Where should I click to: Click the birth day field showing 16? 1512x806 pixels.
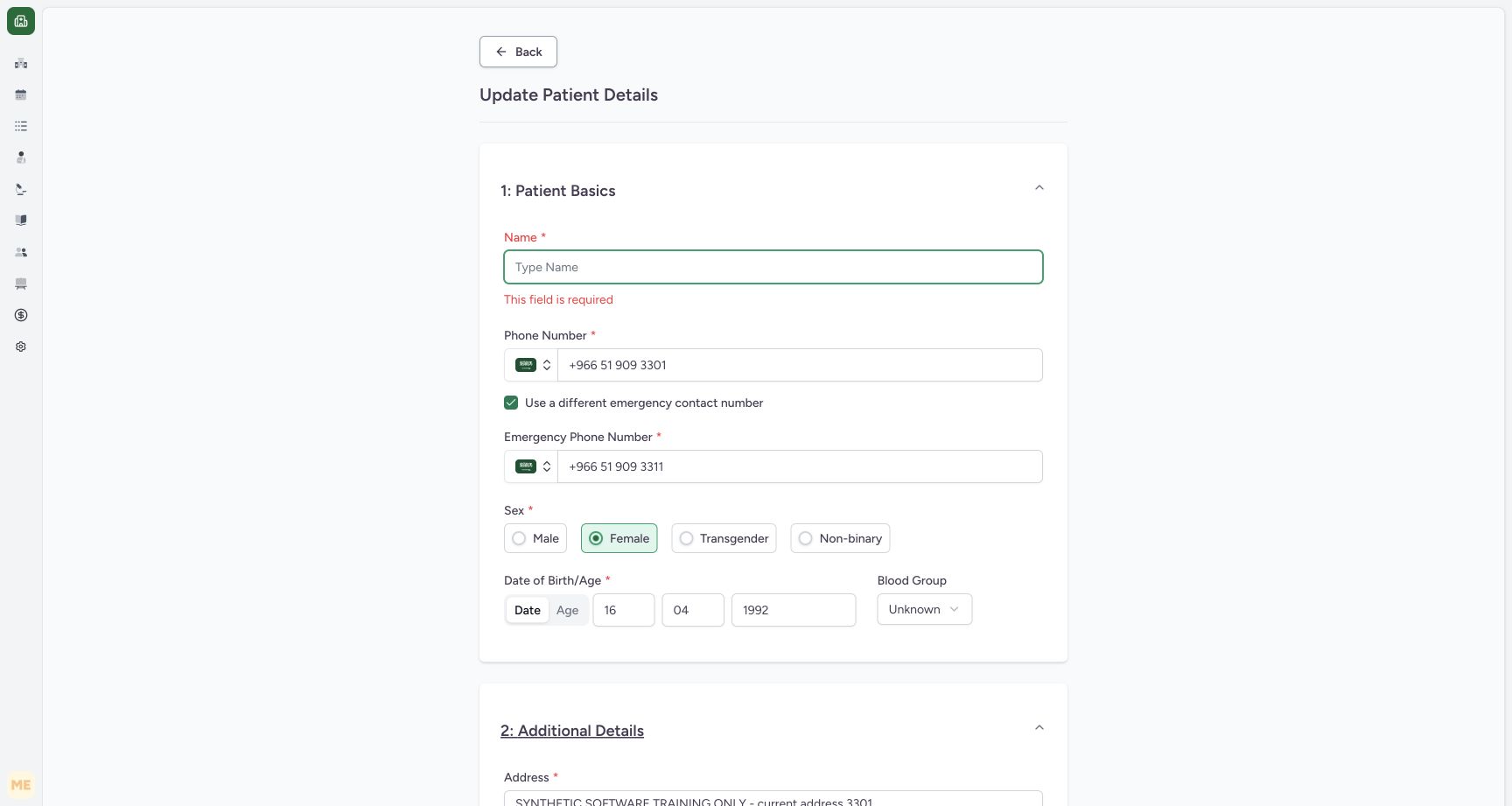coord(624,610)
